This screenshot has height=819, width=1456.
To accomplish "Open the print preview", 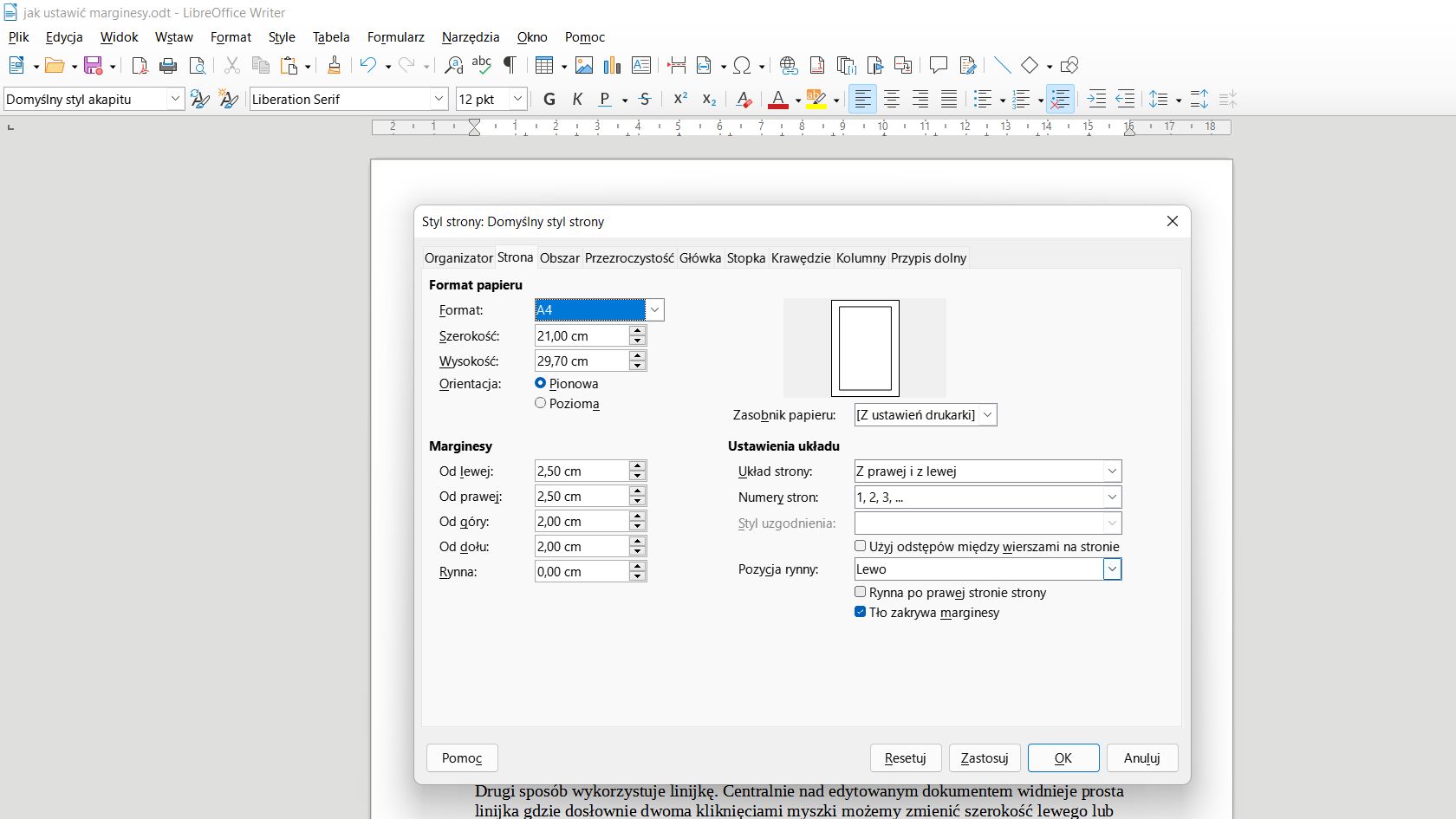I will click(x=197, y=65).
